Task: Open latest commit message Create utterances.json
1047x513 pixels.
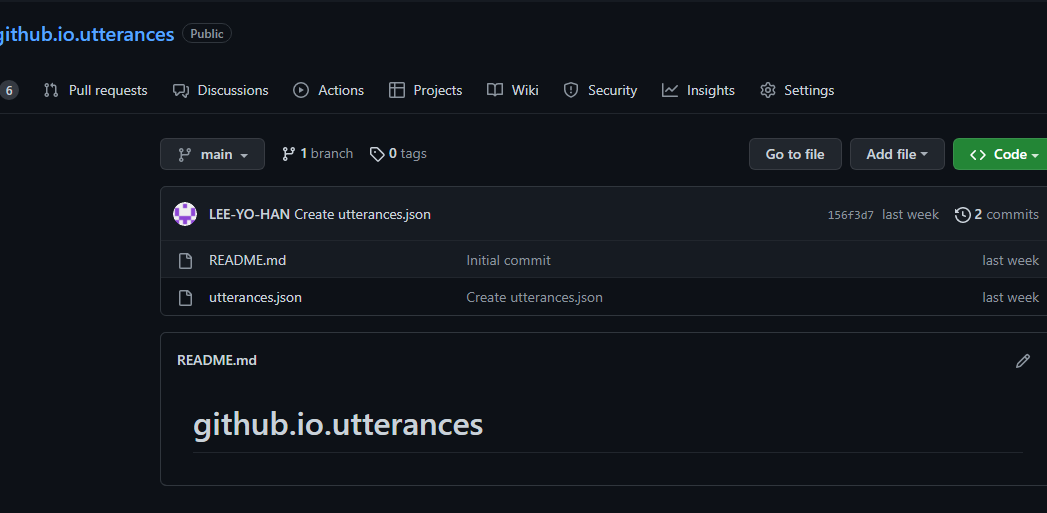Action: (363, 214)
